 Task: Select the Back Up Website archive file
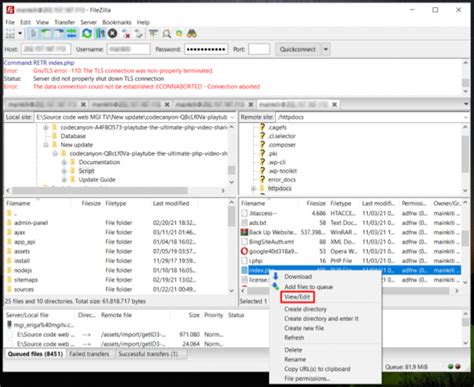(272, 232)
